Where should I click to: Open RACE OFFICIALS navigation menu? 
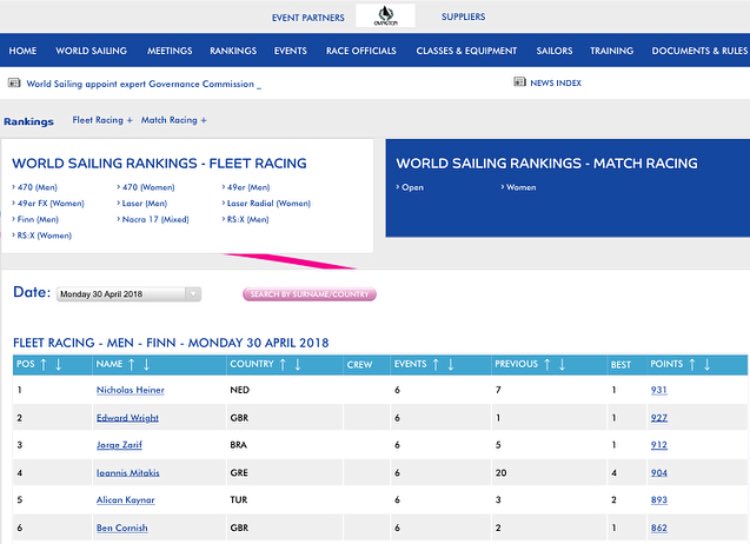click(361, 51)
